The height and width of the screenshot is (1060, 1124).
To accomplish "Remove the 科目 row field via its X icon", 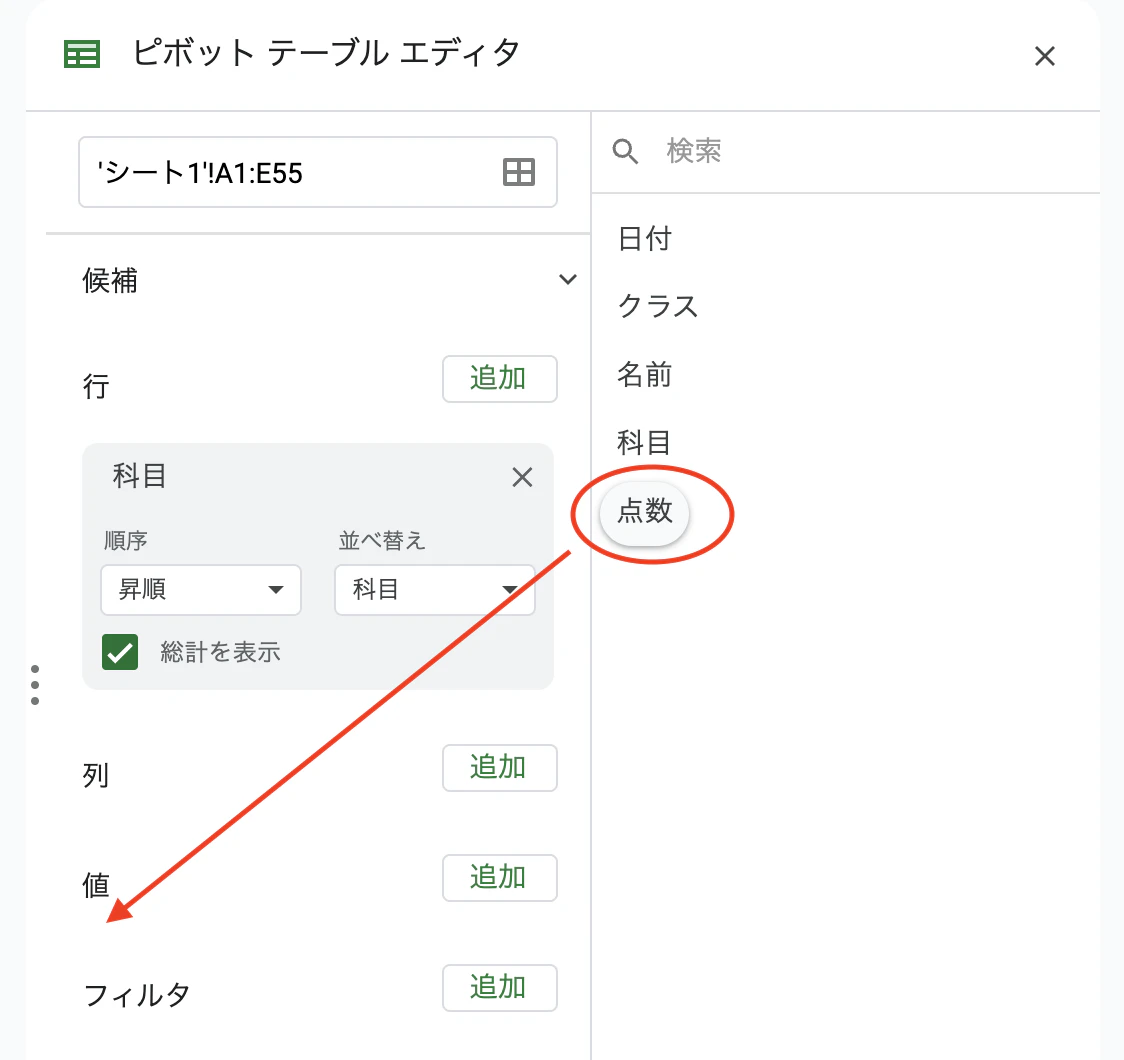I will point(522,477).
